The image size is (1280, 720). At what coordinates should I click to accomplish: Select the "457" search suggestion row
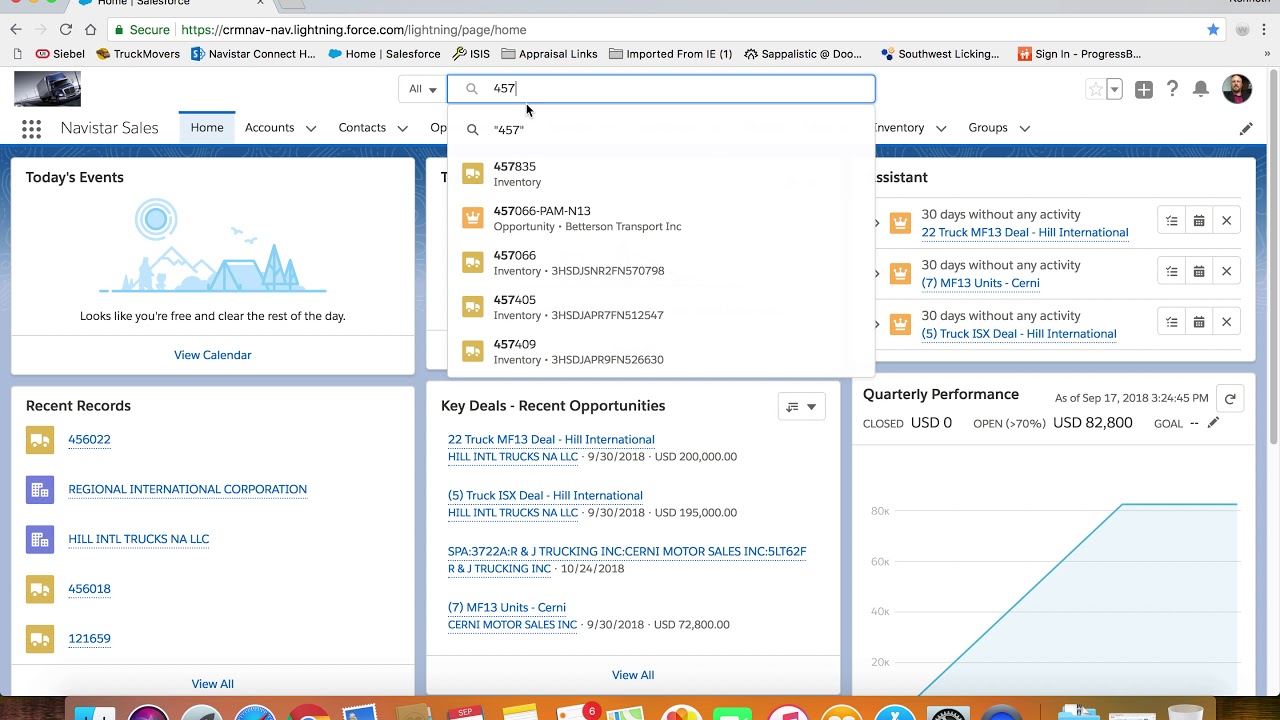tap(661, 130)
